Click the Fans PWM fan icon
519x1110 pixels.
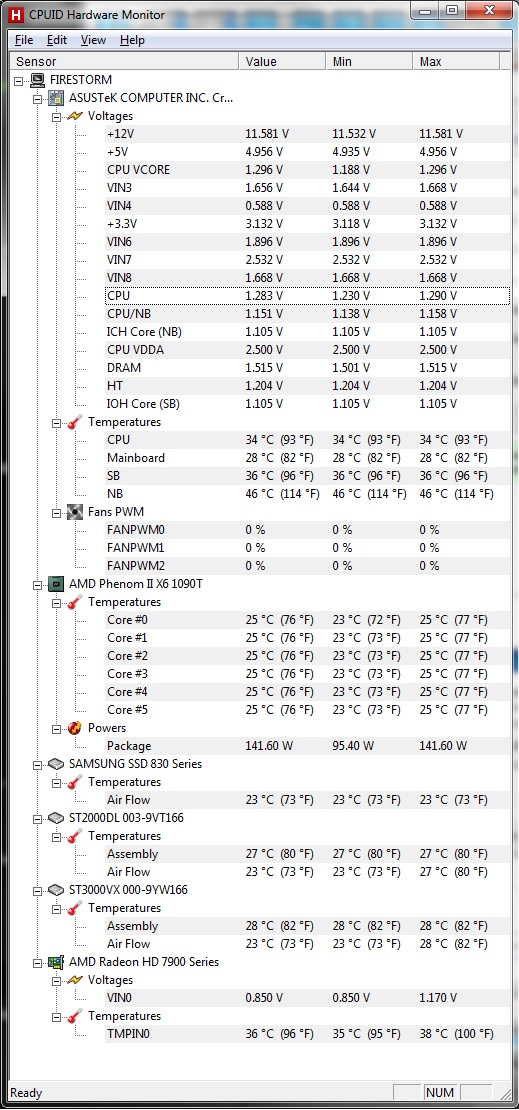click(x=75, y=511)
